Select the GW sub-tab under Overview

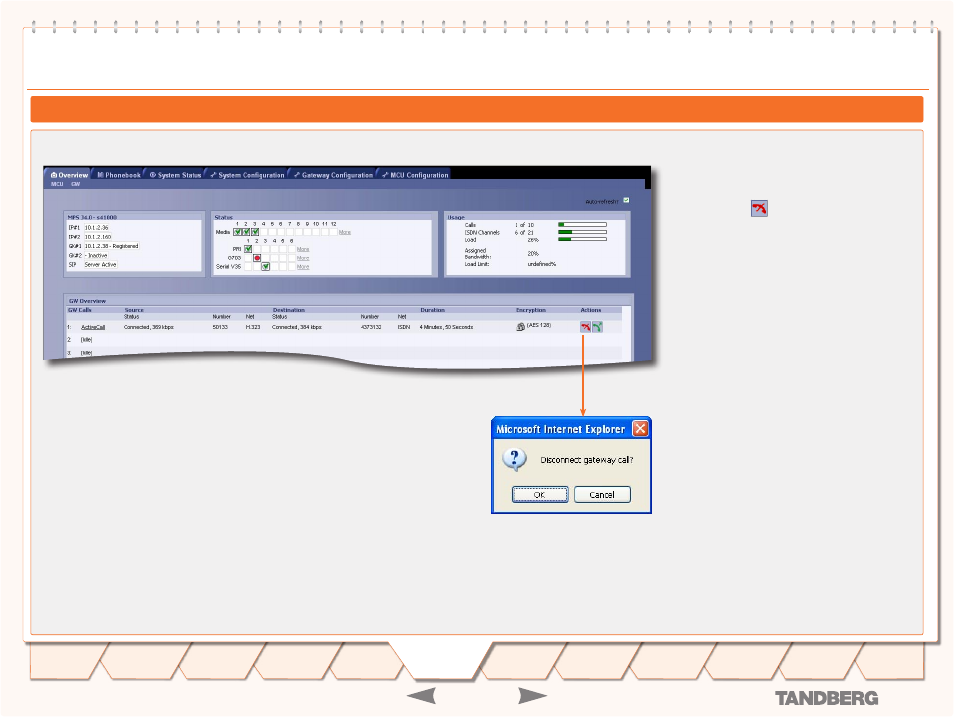75,184
